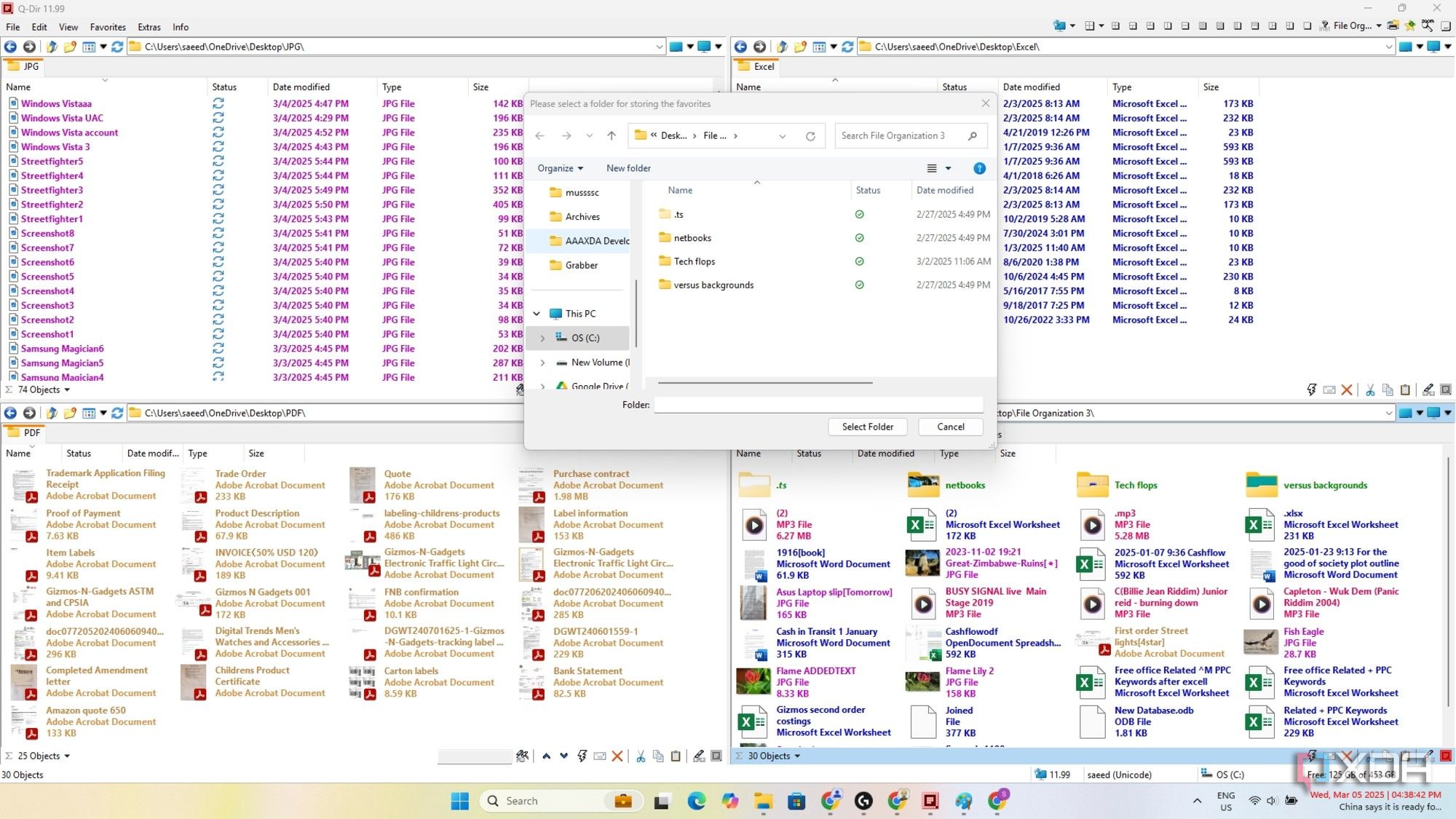Open help in the folder picker dialog
This screenshot has height=819, width=1456.
point(979,168)
